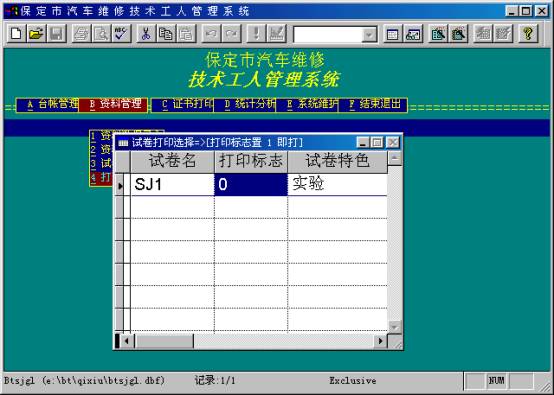554x395 pixels.
Task: Open the yellow question mark Help icon
Action: [528, 34]
